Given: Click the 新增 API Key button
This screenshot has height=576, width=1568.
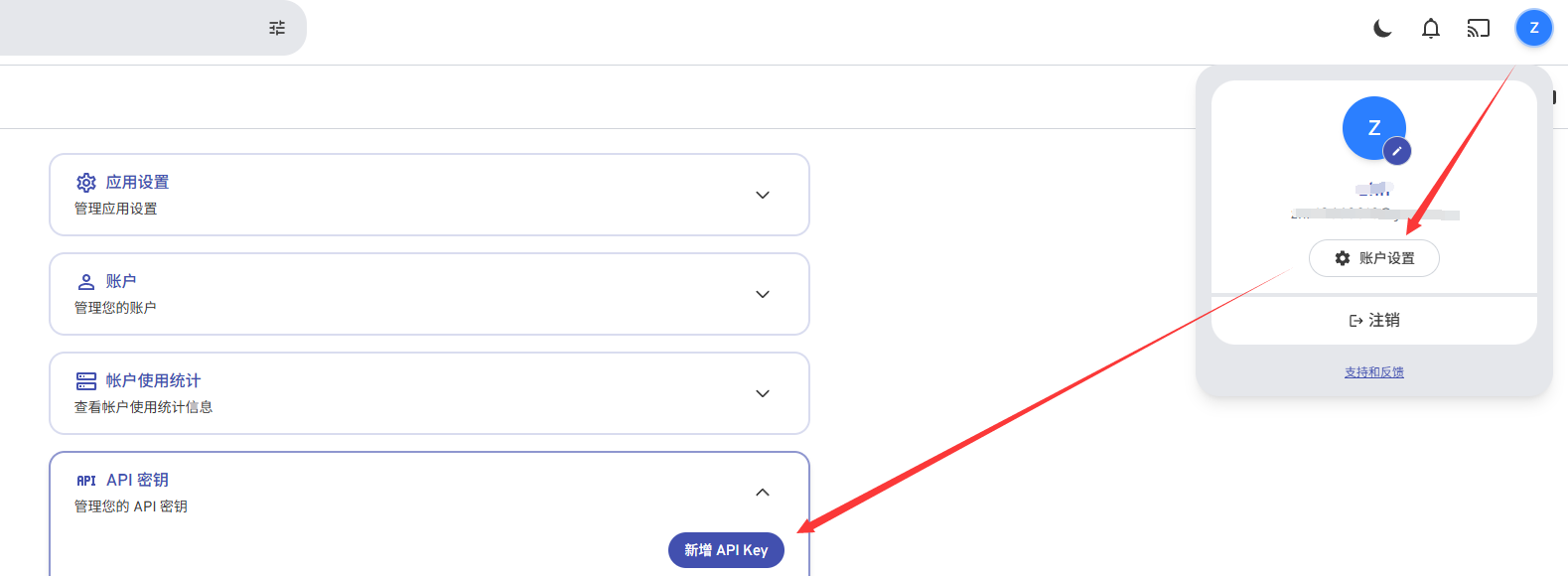Looking at the screenshot, I should [x=726, y=550].
